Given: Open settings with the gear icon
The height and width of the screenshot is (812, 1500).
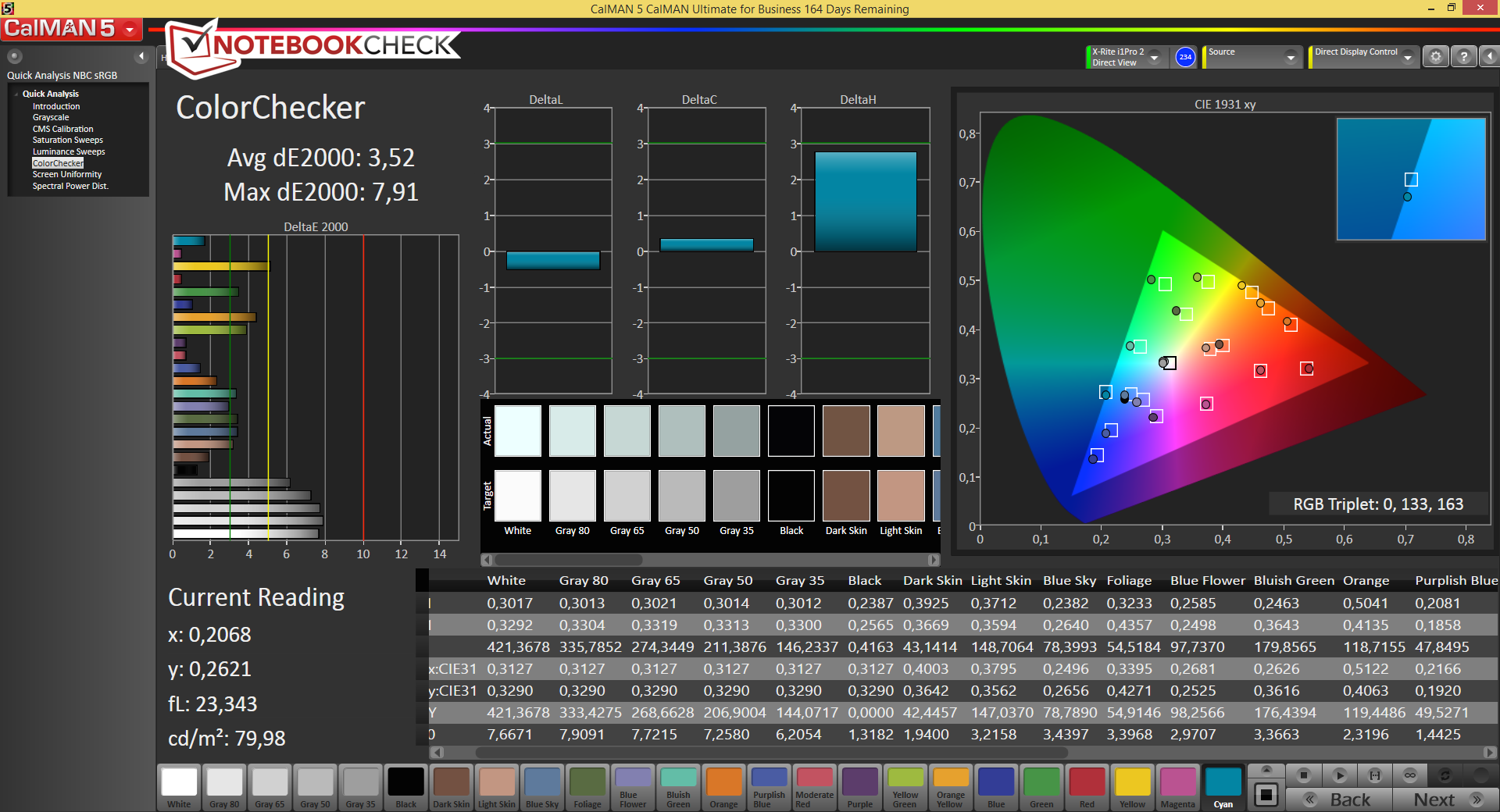Looking at the screenshot, I should (x=1435, y=57).
